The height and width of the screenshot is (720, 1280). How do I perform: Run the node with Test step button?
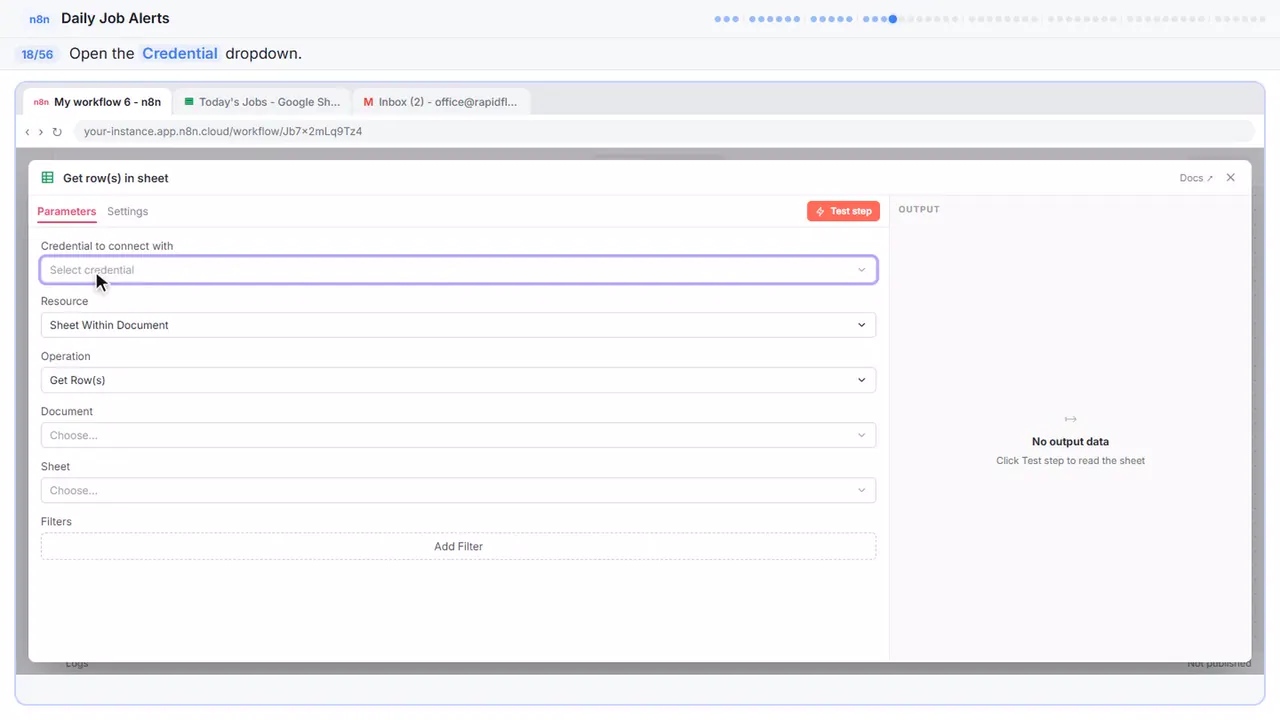pos(843,211)
